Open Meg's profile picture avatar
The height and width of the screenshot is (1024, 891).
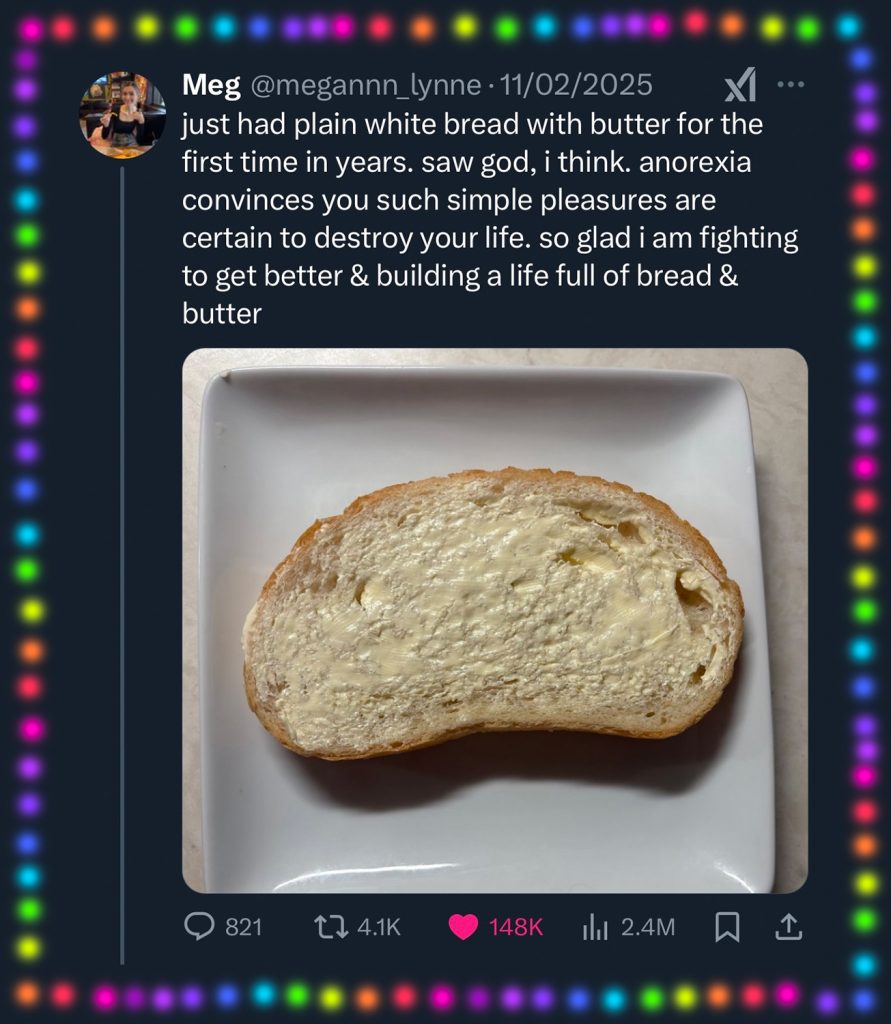pyautogui.click(x=122, y=114)
